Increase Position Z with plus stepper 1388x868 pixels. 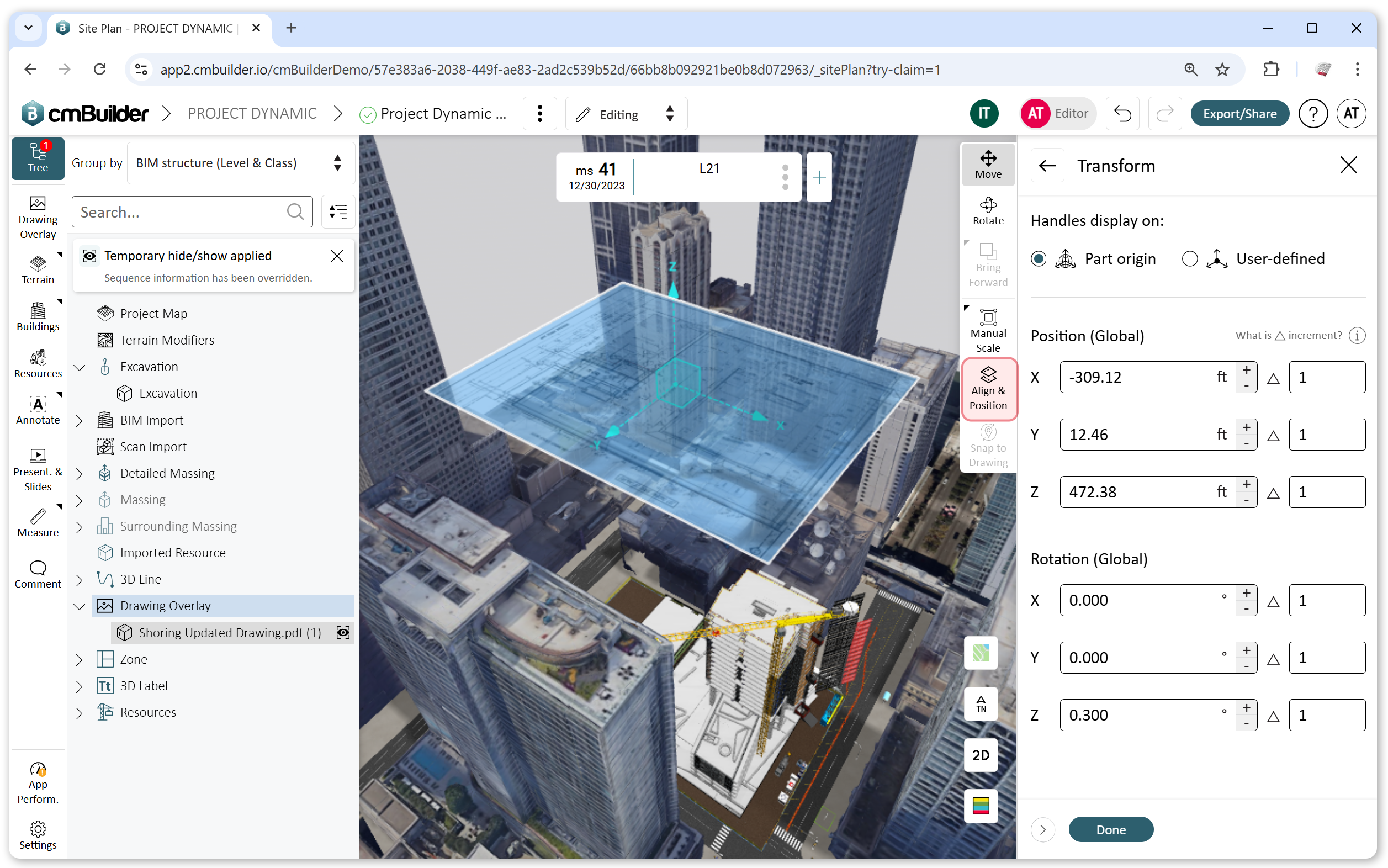(1246, 484)
